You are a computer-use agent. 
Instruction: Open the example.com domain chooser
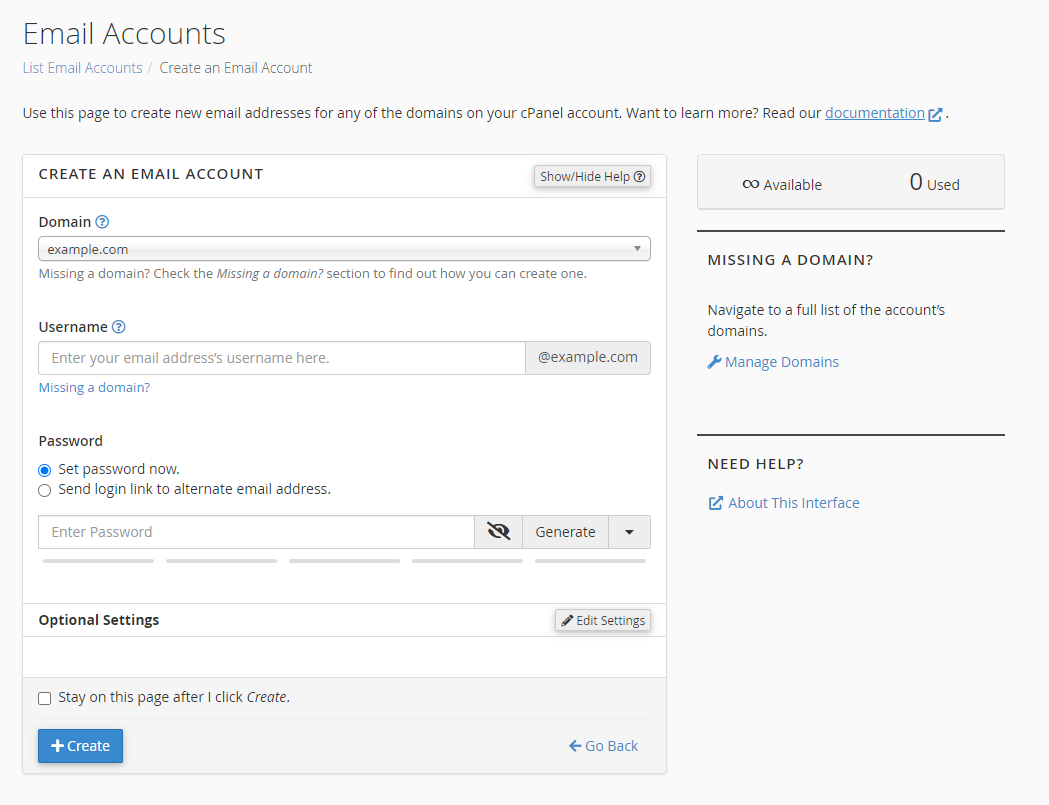[x=344, y=248]
